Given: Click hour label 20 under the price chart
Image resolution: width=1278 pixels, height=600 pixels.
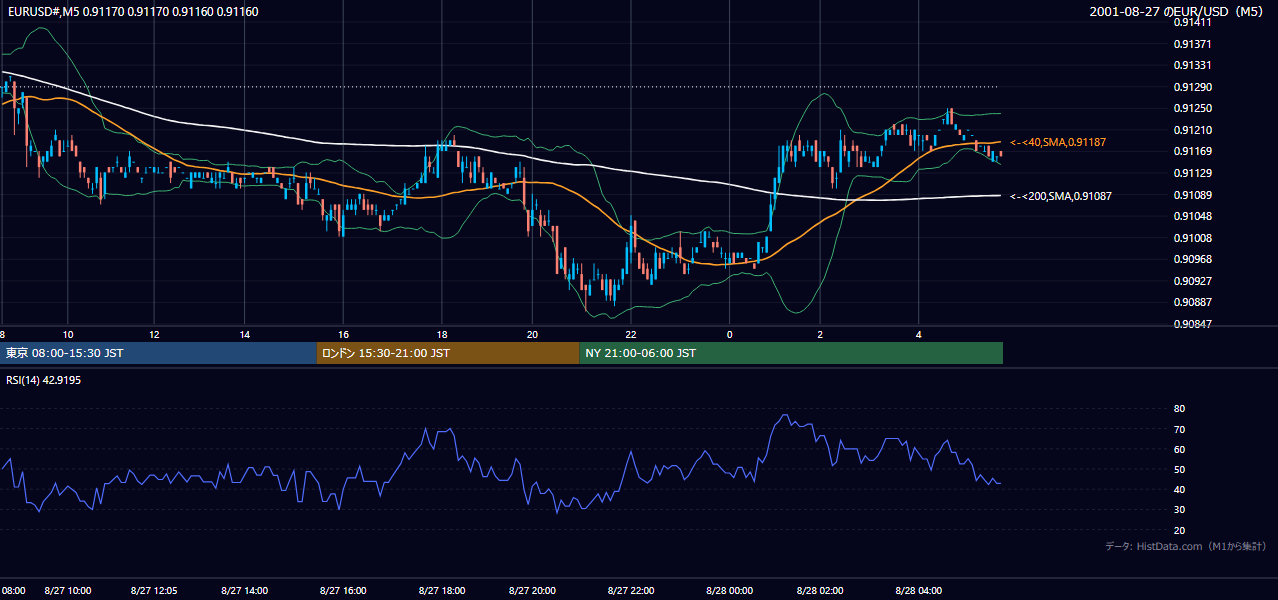Looking at the screenshot, I should [532, 335].
